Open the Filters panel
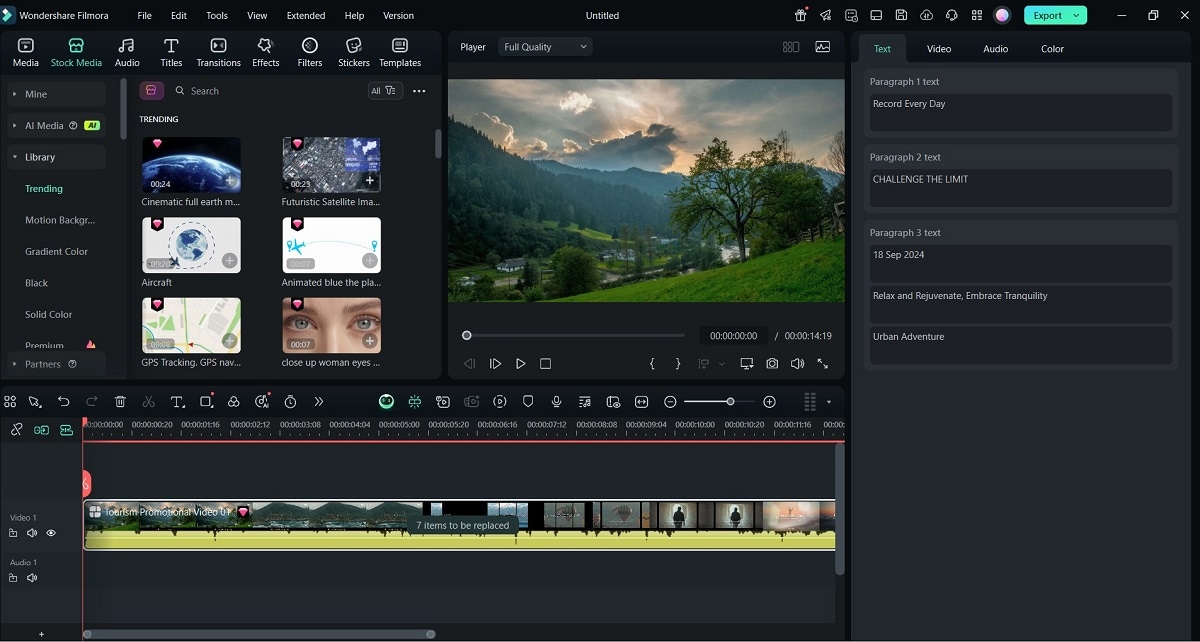This screenshot has width=1200, height=642. click(310, 52)
